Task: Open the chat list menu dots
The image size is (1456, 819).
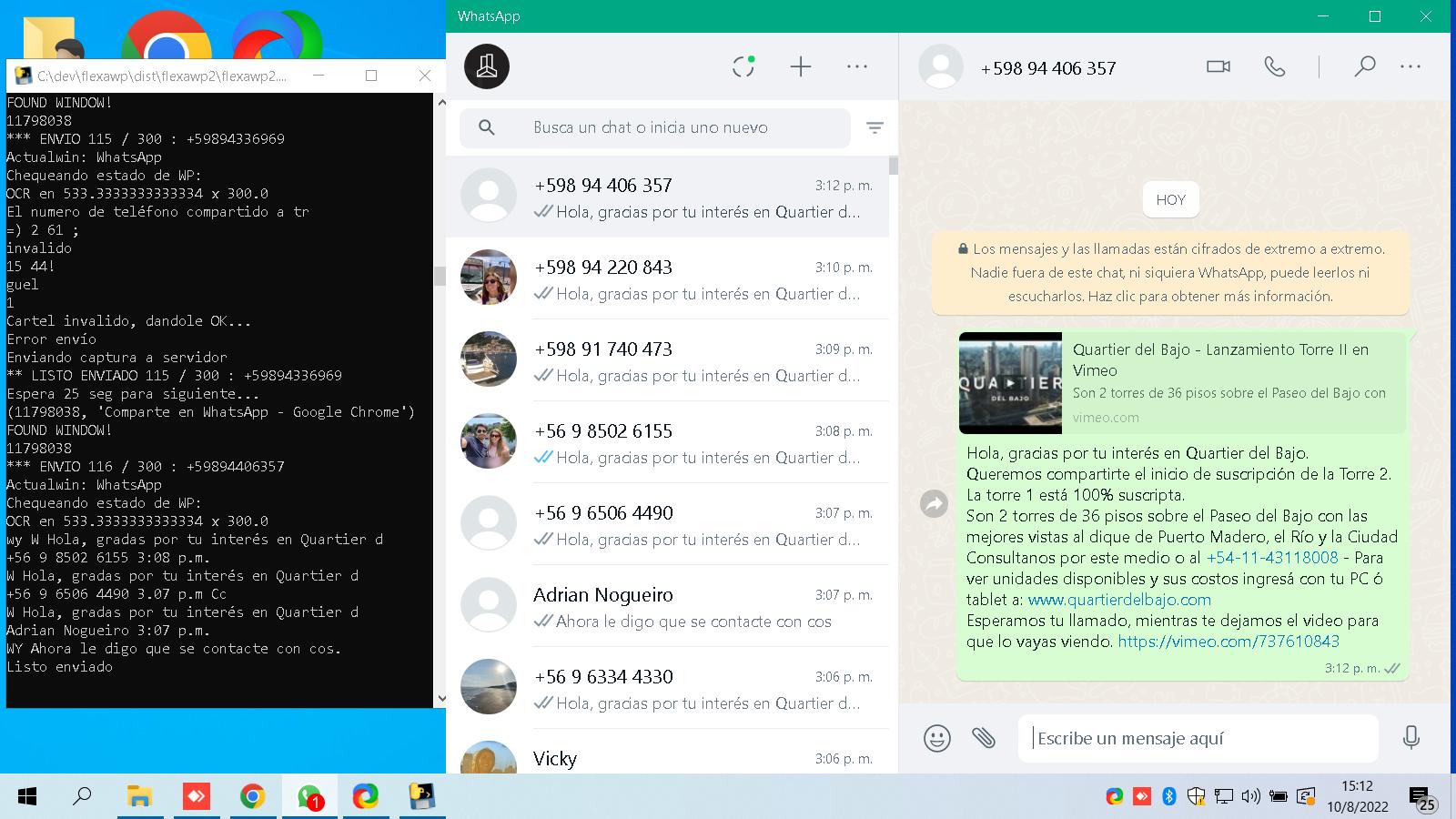Action: click(x=857, y=66)
